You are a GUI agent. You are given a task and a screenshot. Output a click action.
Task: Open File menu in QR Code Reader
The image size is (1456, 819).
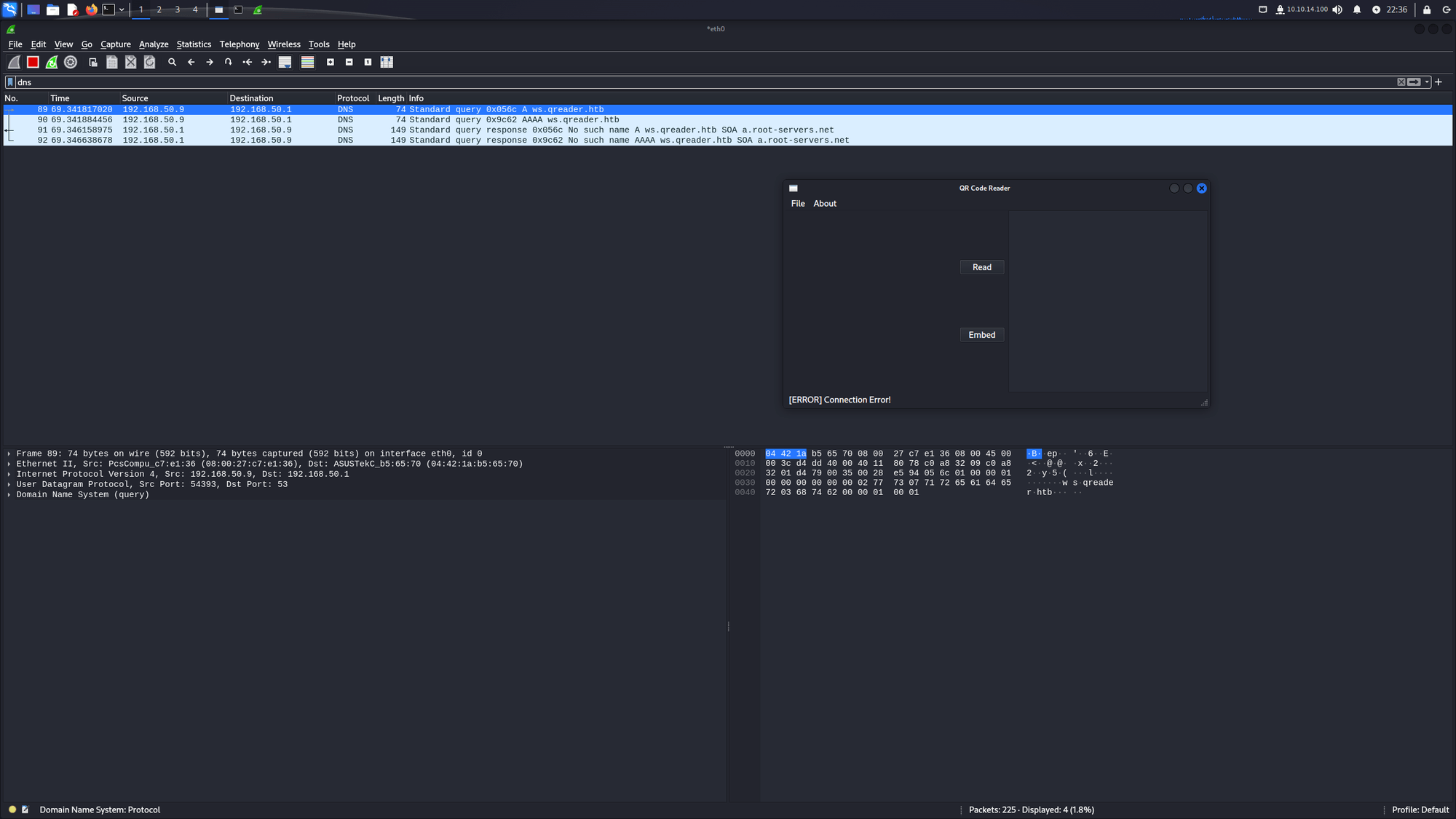point(798,204)
